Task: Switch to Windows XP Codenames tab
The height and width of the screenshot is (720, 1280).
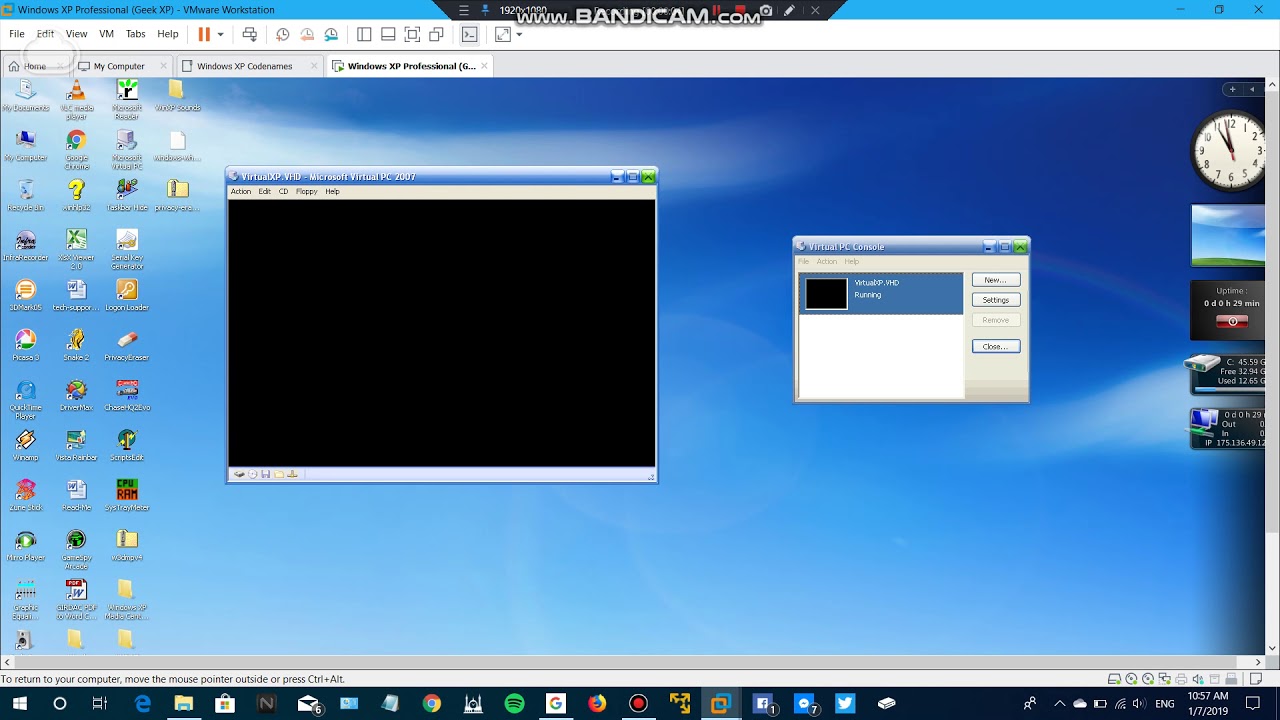Action: (x=245, y=66)
